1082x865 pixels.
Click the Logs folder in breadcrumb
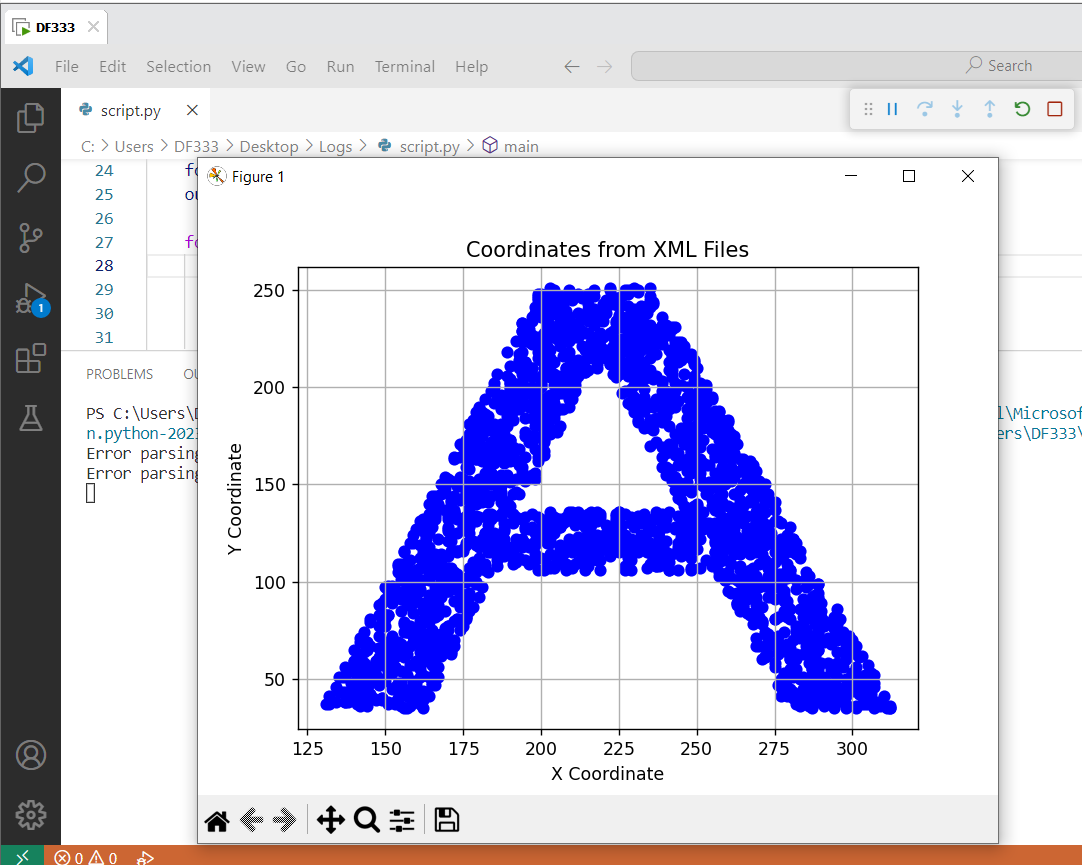pyautogui.click(x=335, y=147)
